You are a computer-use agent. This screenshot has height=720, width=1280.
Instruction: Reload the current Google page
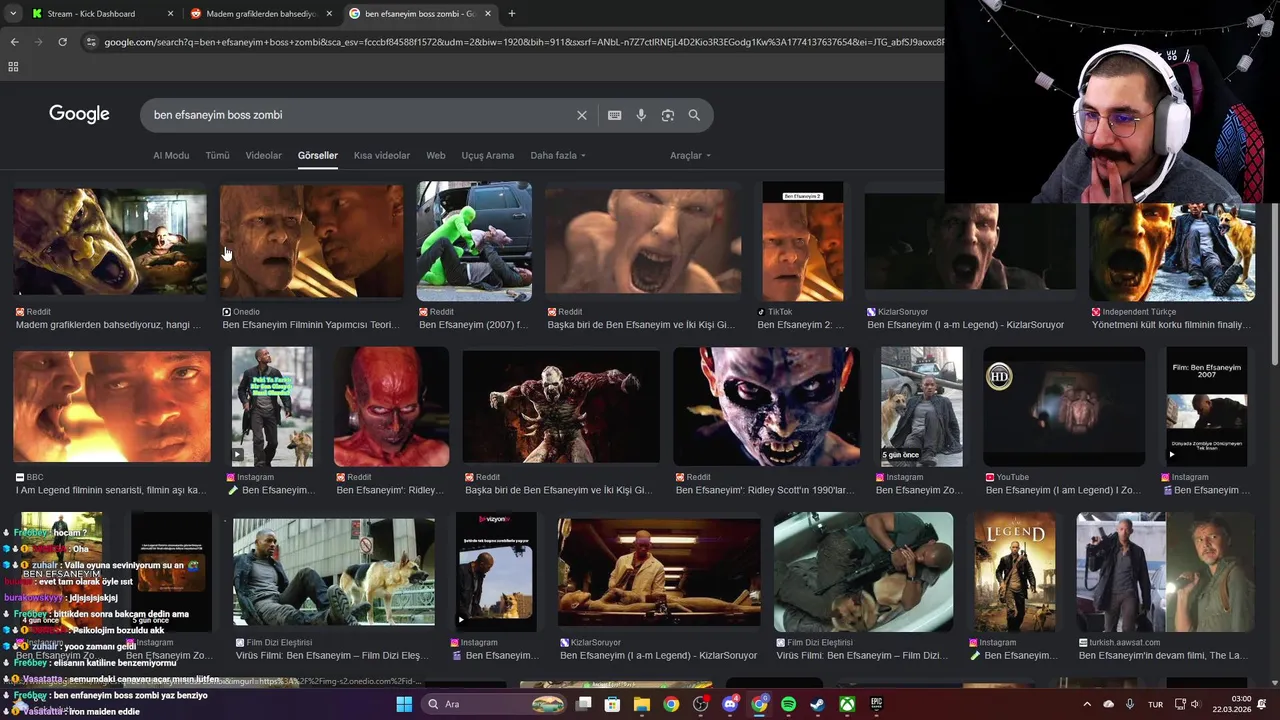coord(62,42)
